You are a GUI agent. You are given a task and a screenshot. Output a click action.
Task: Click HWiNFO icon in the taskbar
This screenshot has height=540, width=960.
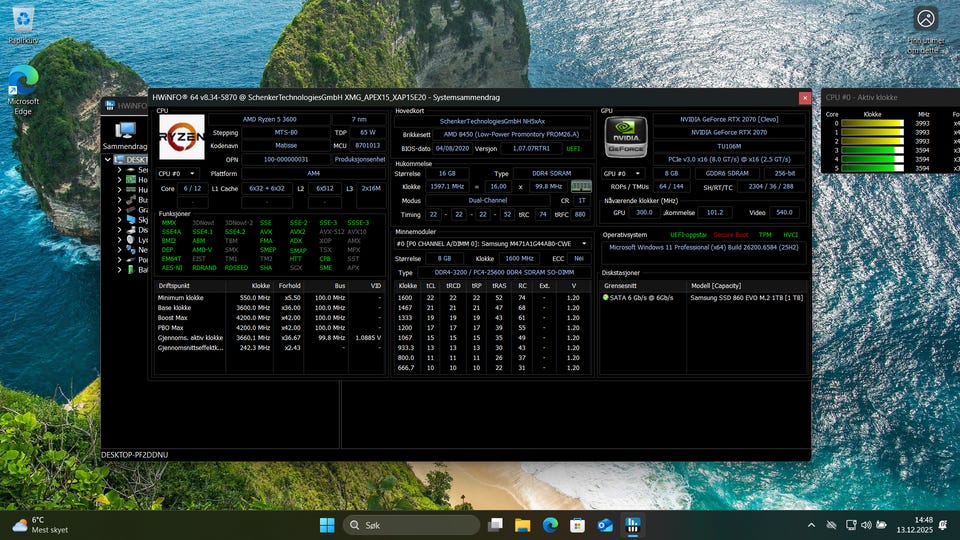click(632, 525)
